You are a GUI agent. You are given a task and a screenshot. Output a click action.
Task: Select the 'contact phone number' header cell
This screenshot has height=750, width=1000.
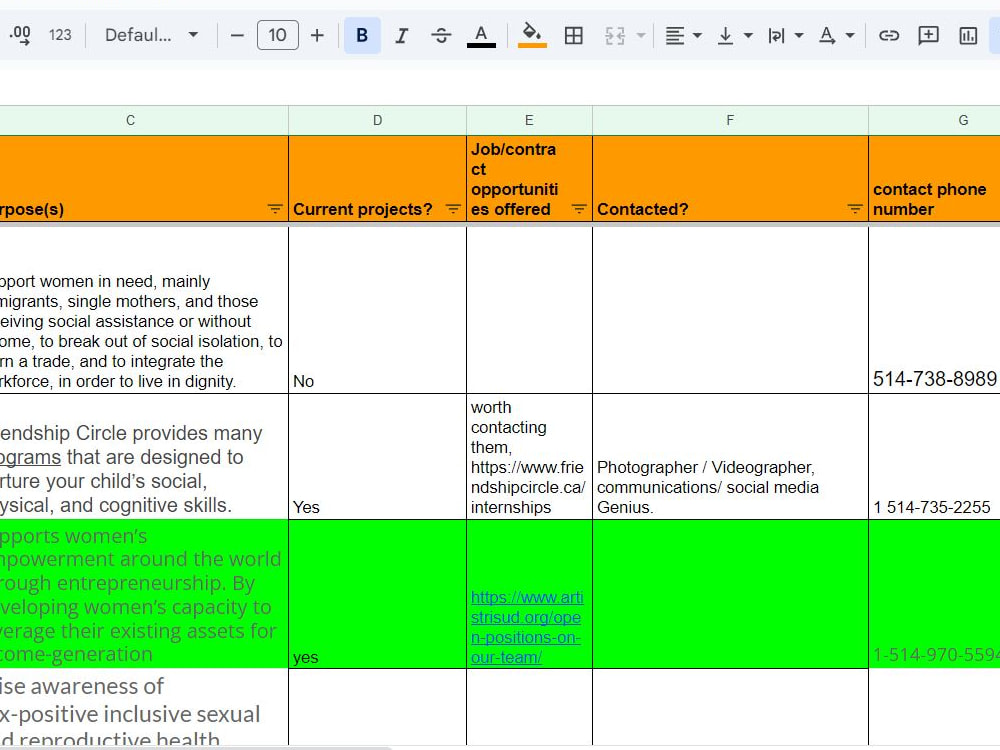pos(934,179)
